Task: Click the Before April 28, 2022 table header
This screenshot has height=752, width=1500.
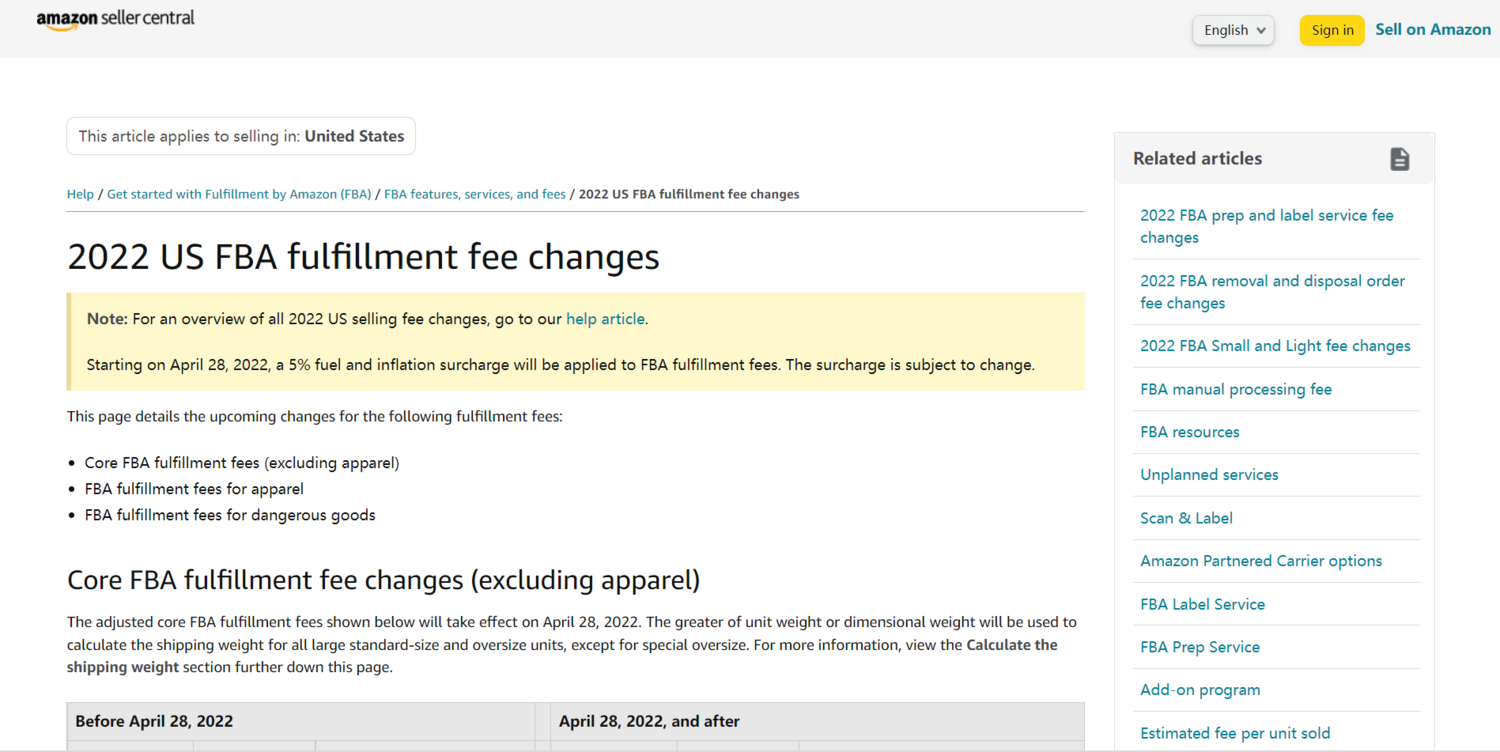Action: 301,721
